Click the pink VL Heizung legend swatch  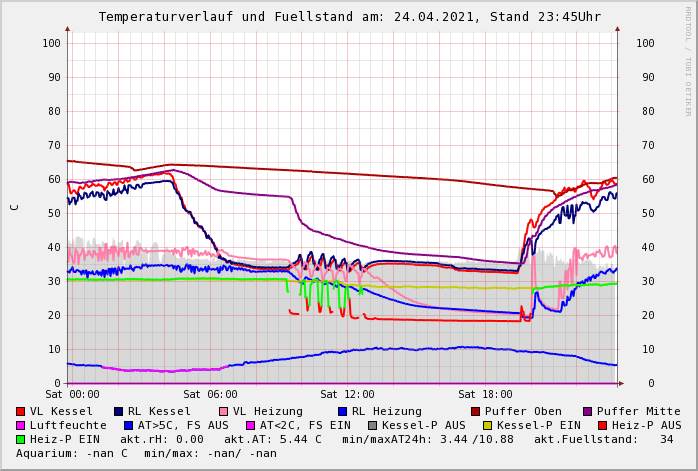[x=223, y=412]
